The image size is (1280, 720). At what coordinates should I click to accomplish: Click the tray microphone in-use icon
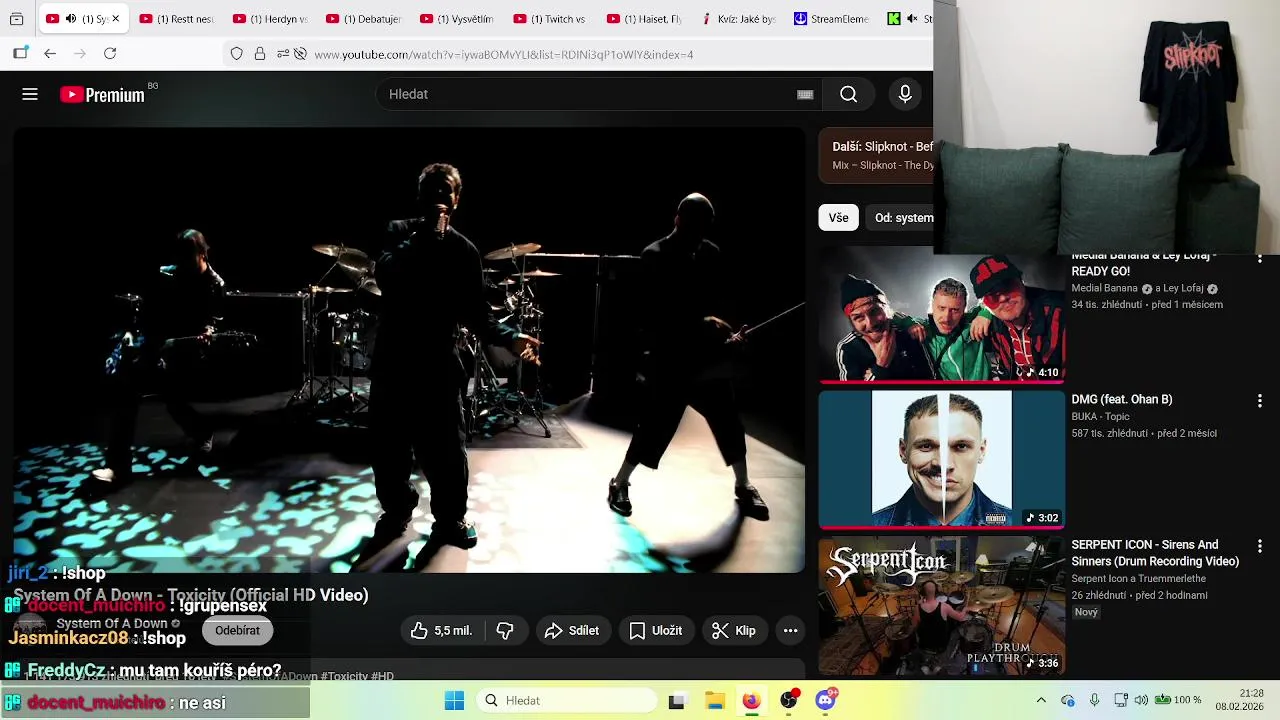(1094, 701)
